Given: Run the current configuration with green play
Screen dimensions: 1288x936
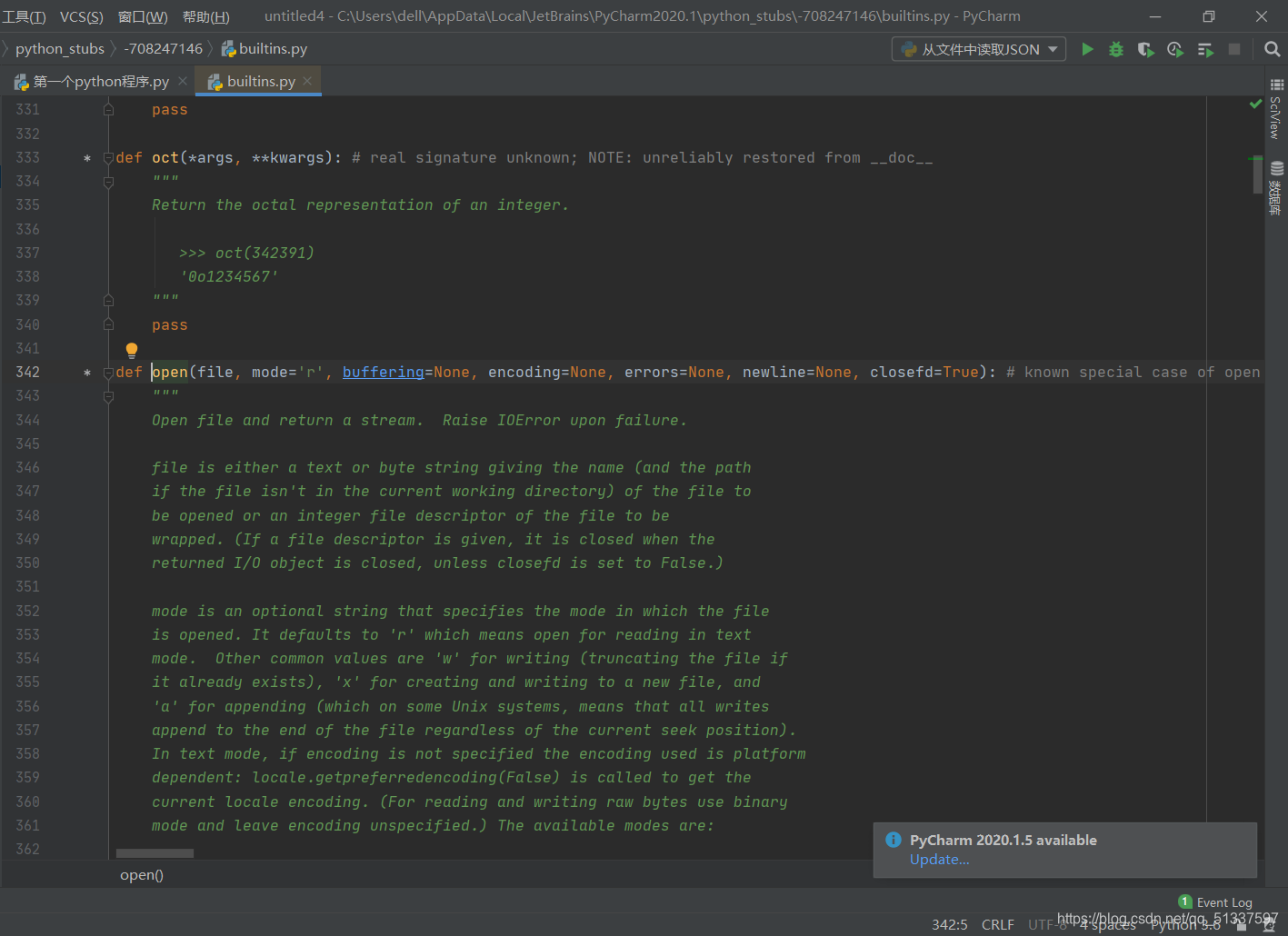Looking at the screenshot, I should click(1087, 49).
